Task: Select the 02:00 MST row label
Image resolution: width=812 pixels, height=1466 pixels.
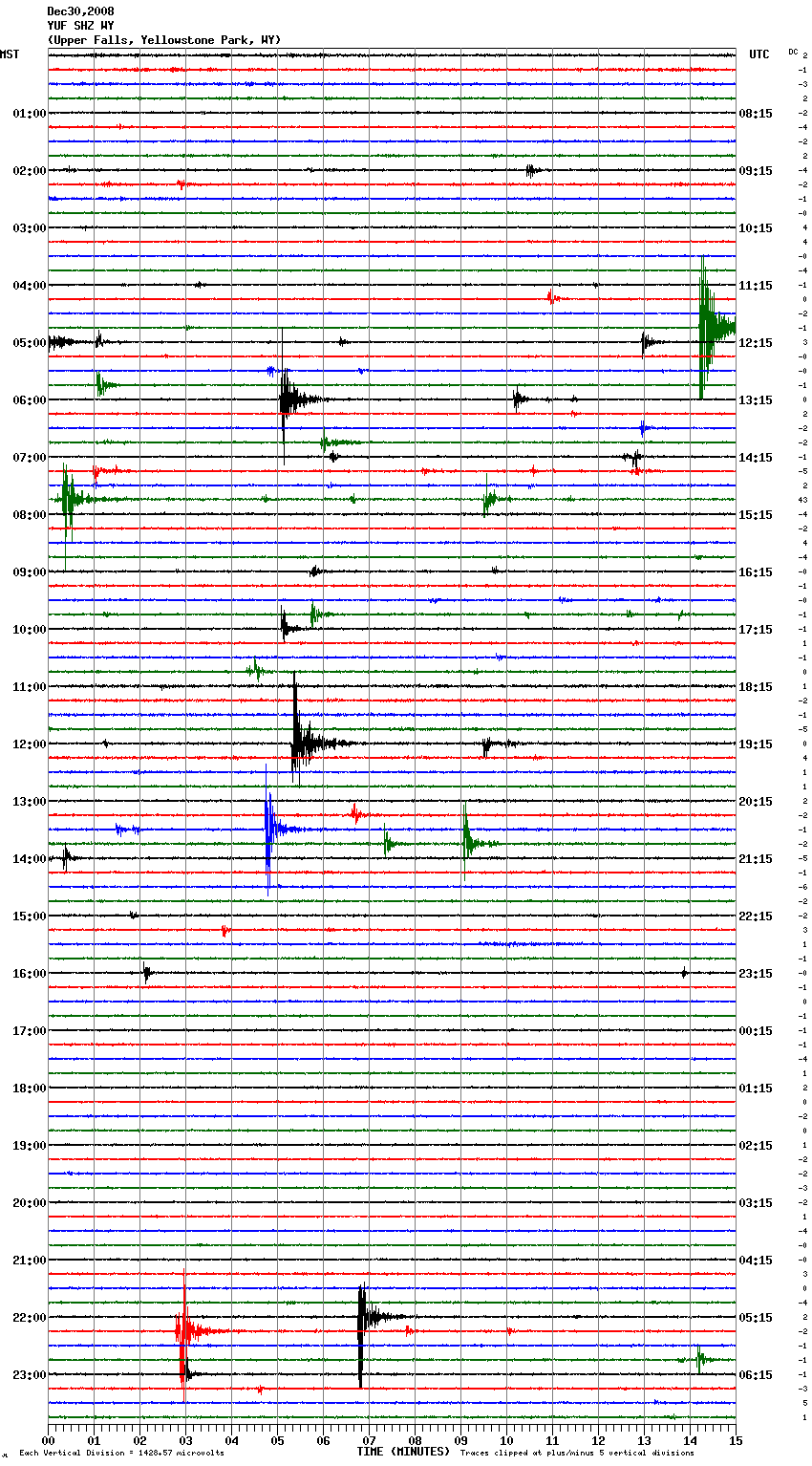Action: (29, 171)
